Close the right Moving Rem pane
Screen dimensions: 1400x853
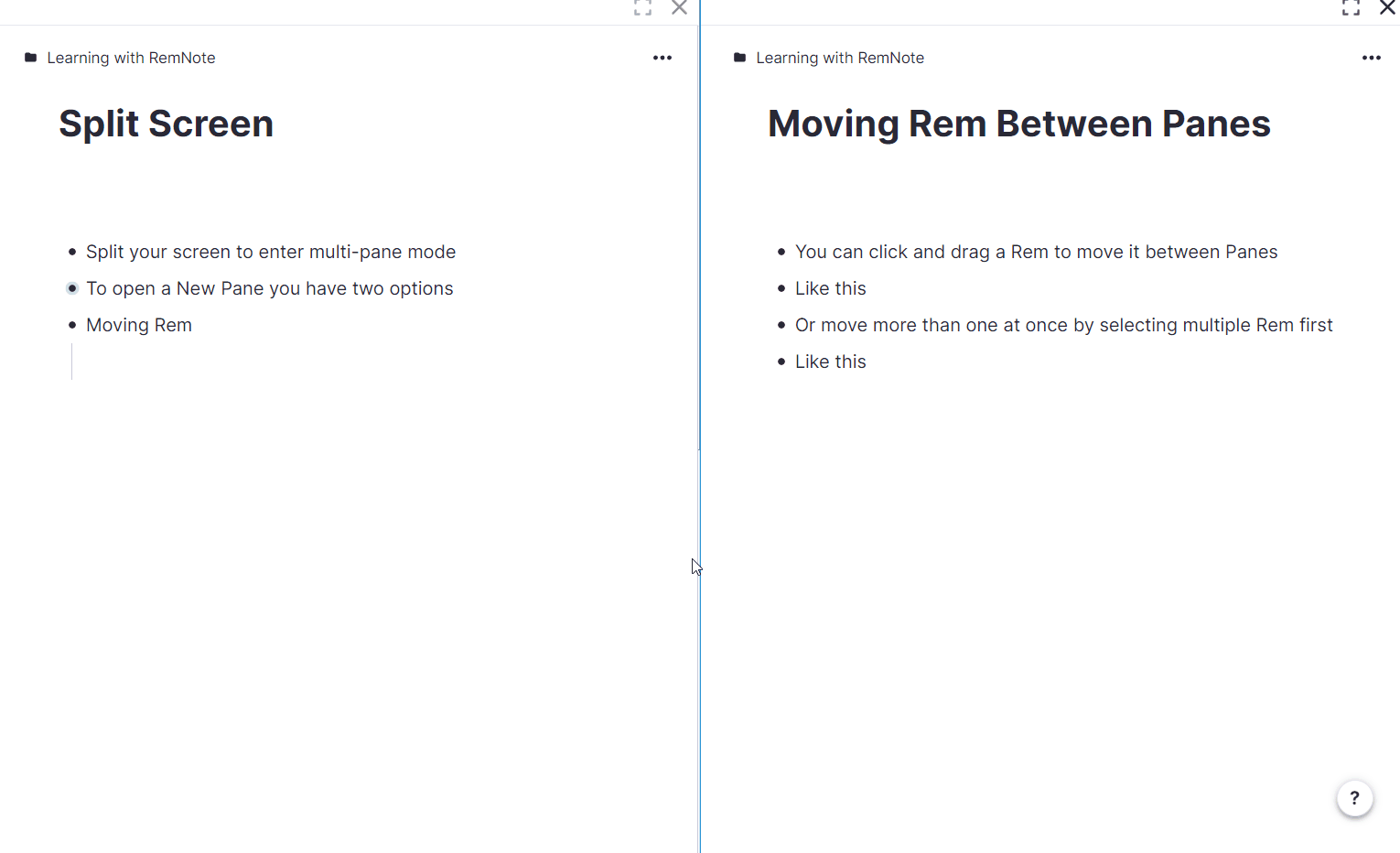pyautogui.click(x=1387, y=8)
